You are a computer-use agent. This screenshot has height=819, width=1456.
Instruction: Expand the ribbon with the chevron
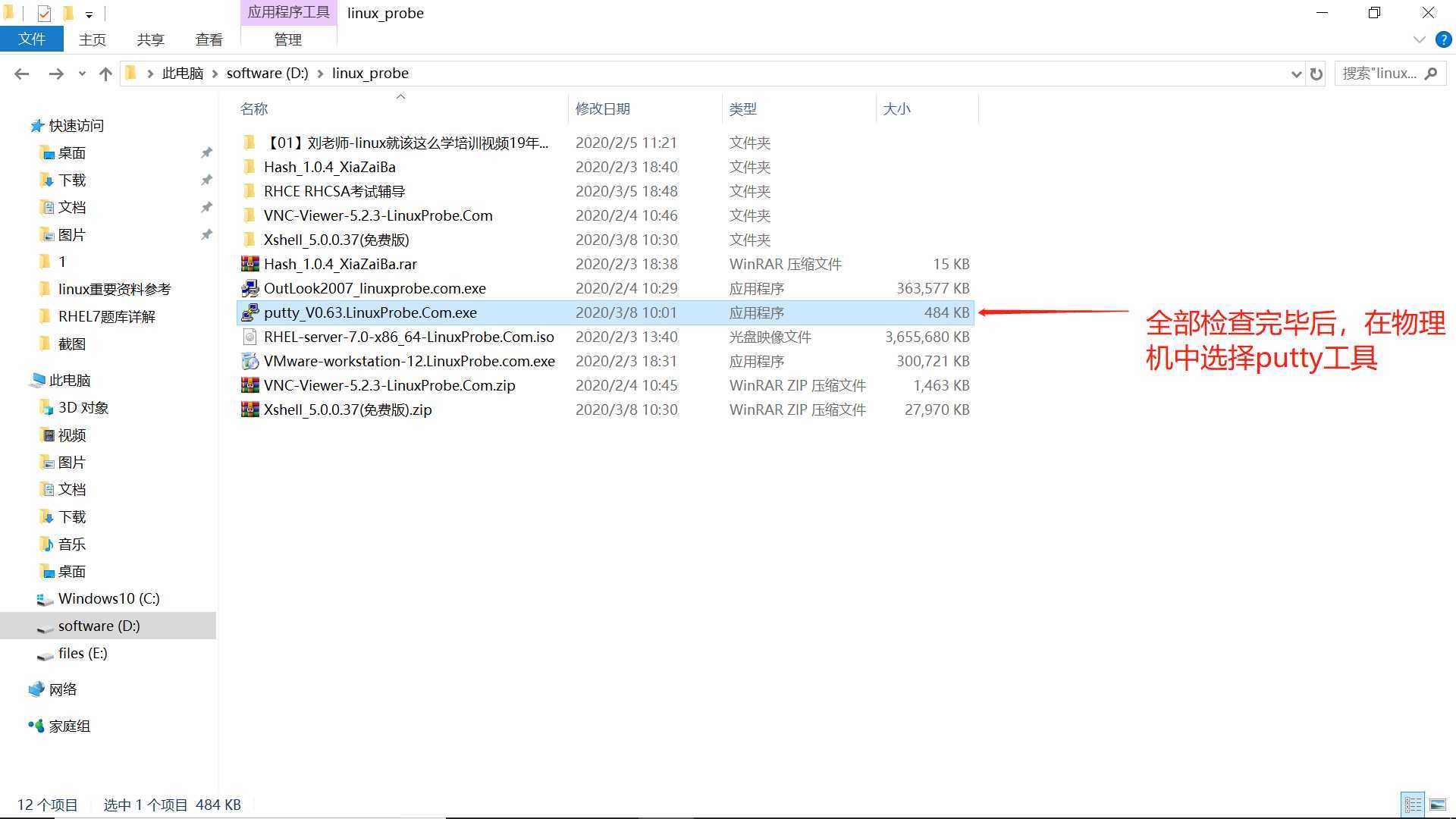(x=1419, y=39)
